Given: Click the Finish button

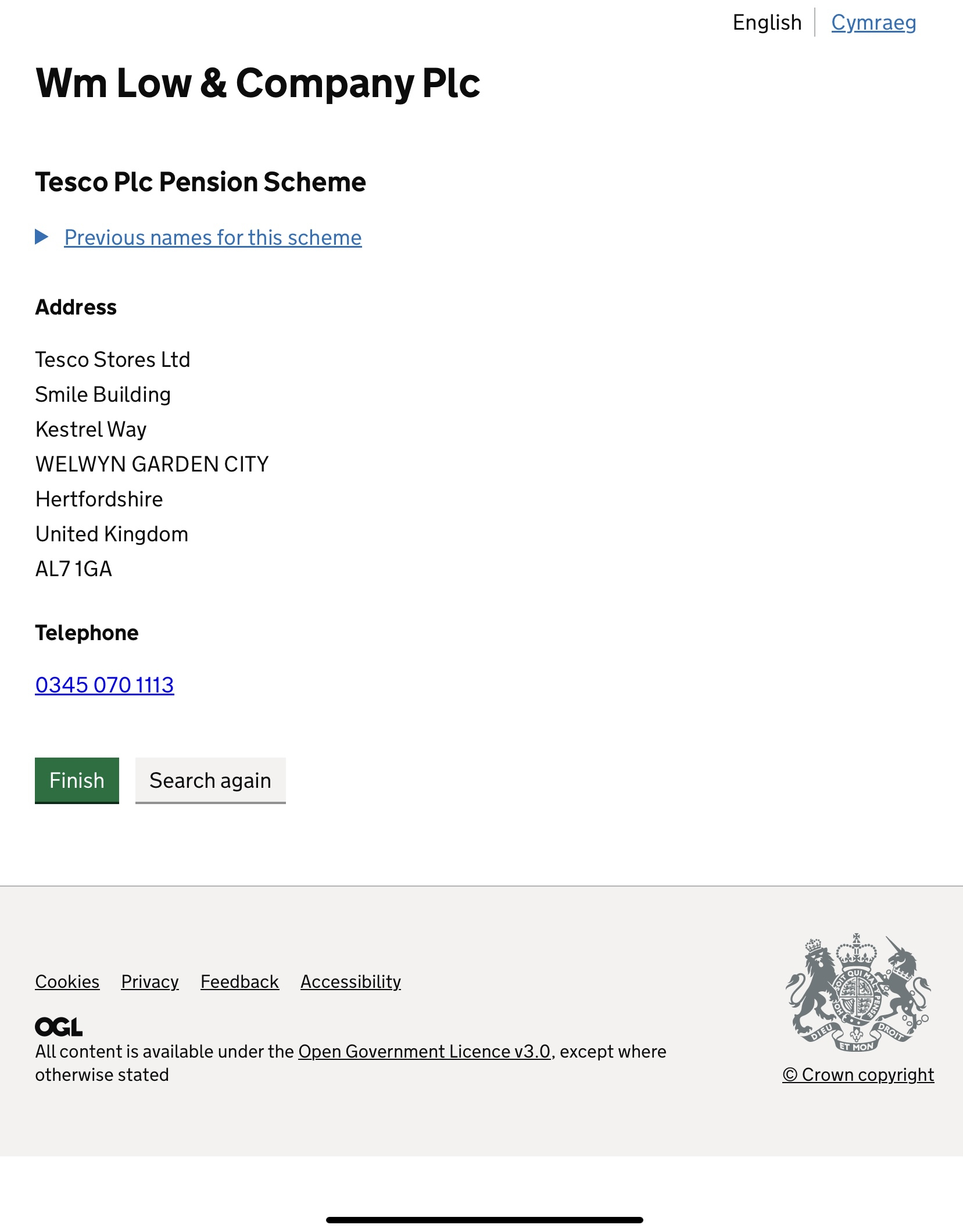Looking at the screenshot, I should point(77,780).
